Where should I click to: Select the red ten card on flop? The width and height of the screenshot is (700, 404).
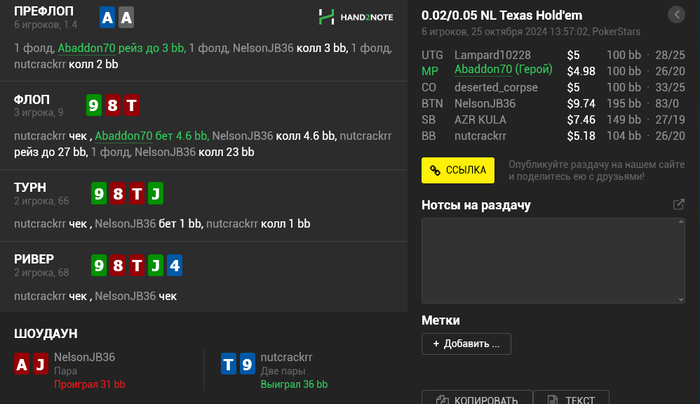pyautogui.click(x=132, y=105)
